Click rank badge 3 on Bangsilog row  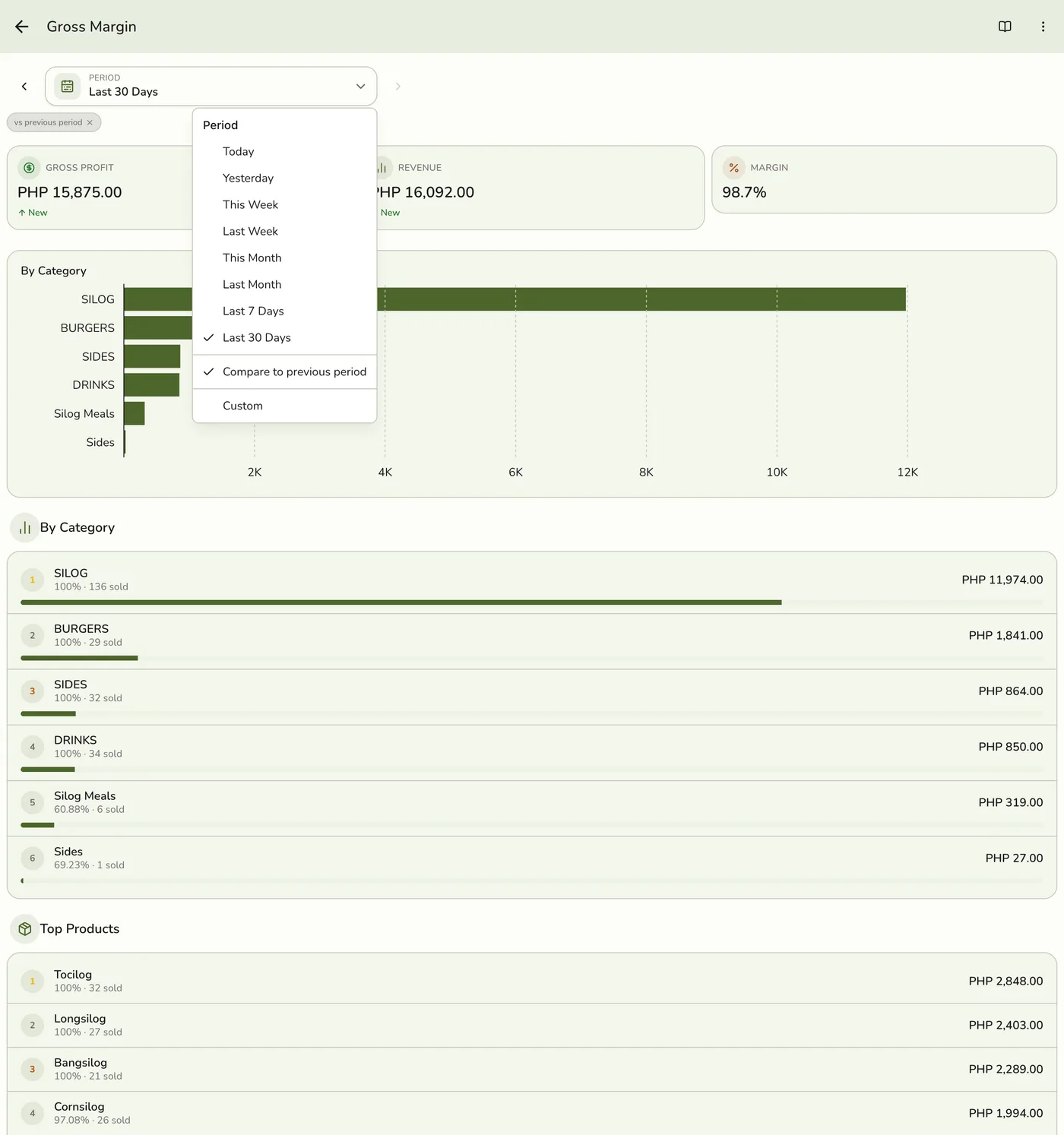32,1070
